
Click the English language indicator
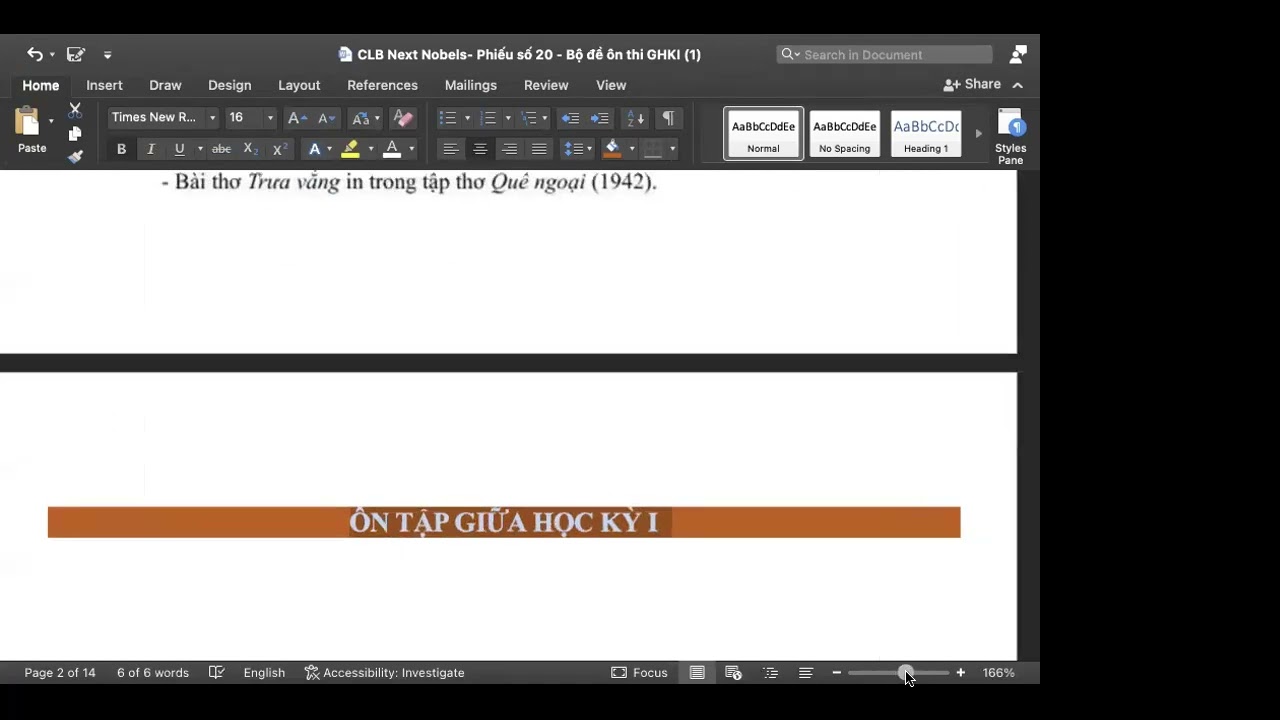tap(264, 673)
